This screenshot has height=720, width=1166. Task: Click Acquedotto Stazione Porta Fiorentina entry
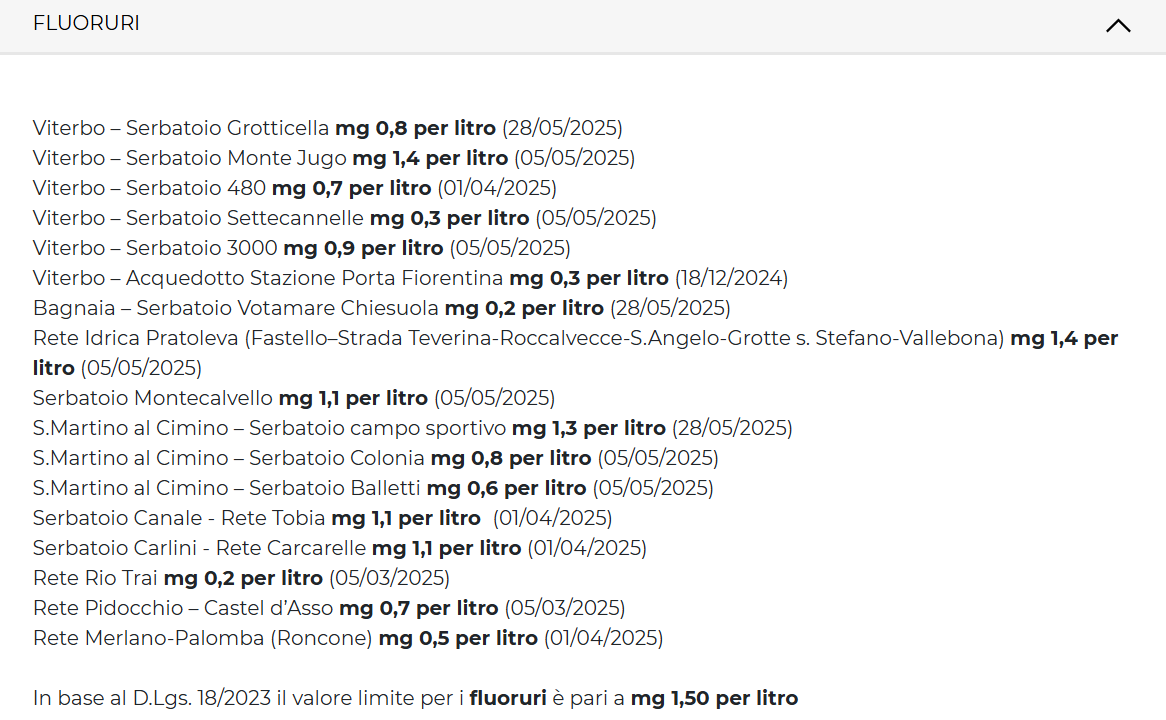(410, 278)
